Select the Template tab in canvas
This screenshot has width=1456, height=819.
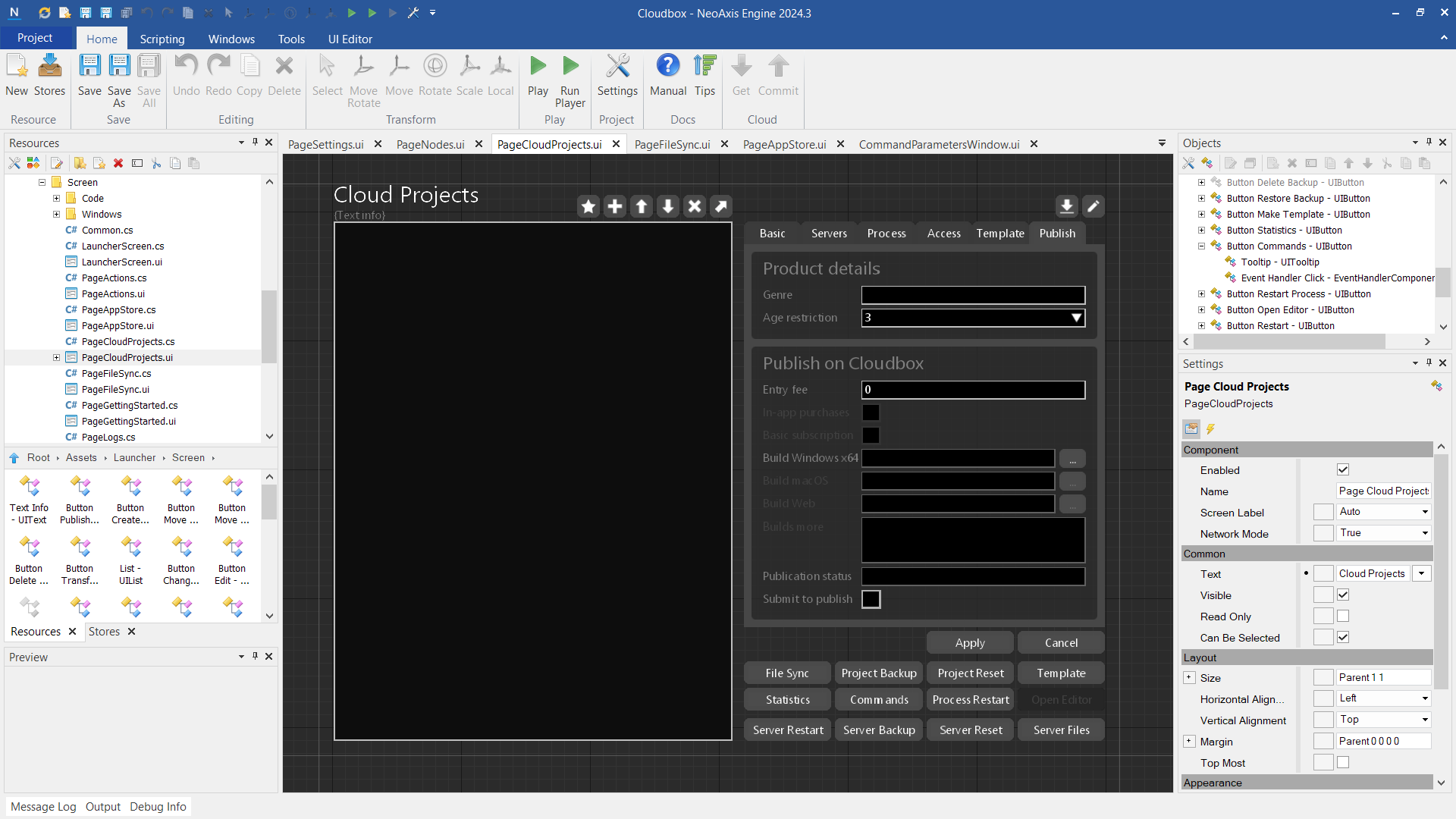pyautogui.click(x=1000, y=234)
